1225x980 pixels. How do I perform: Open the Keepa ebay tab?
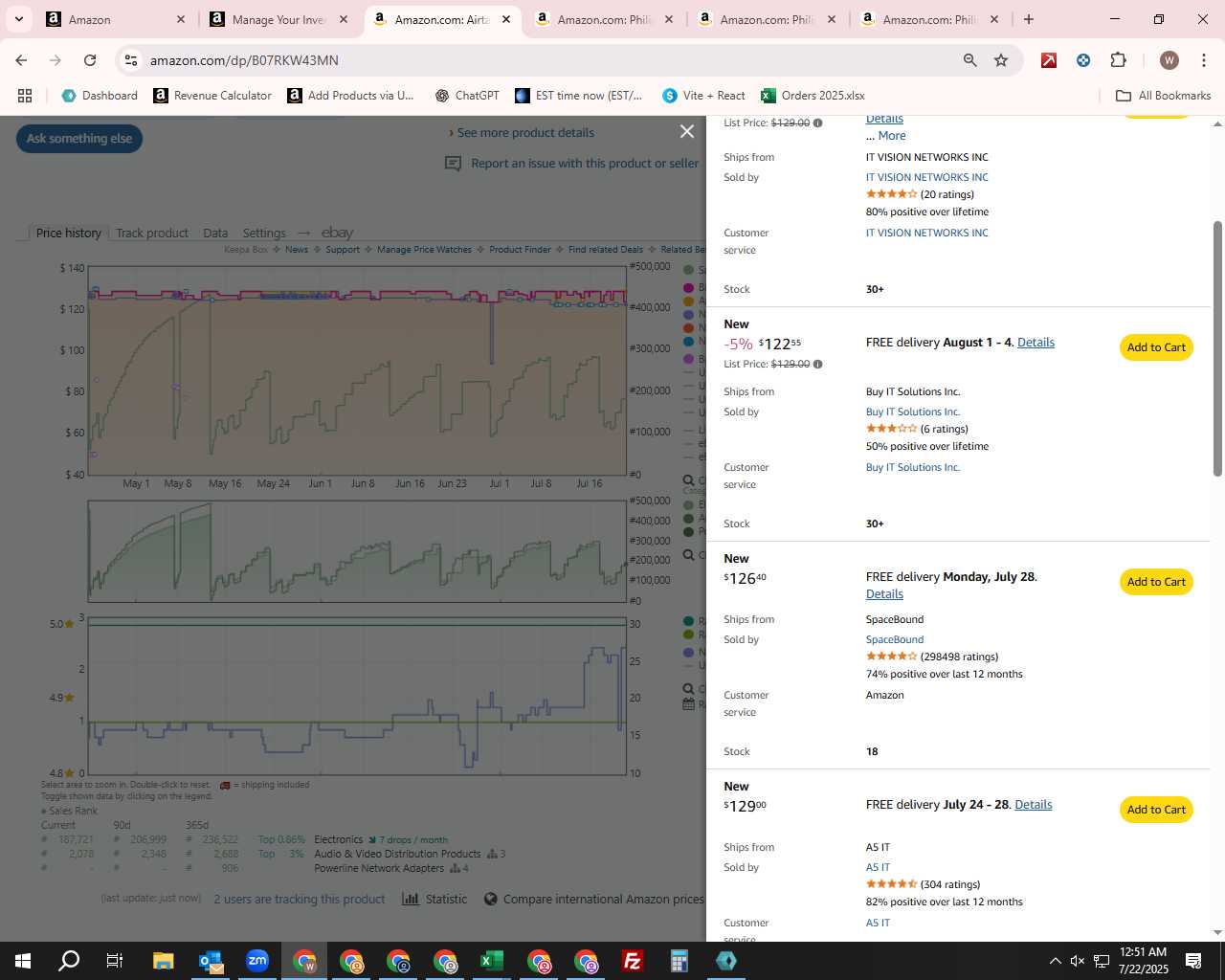pos(337,233)
